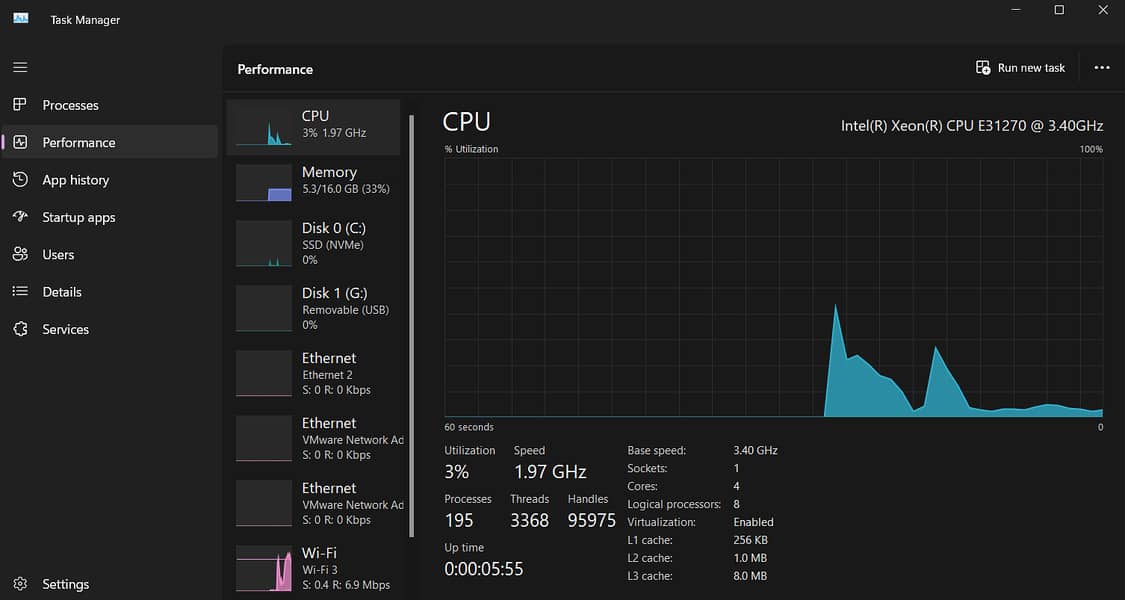The image size is (1125, 600).
Task: Select the Wi-Fi 3 thumbnail graph
Action: point(264,568)
